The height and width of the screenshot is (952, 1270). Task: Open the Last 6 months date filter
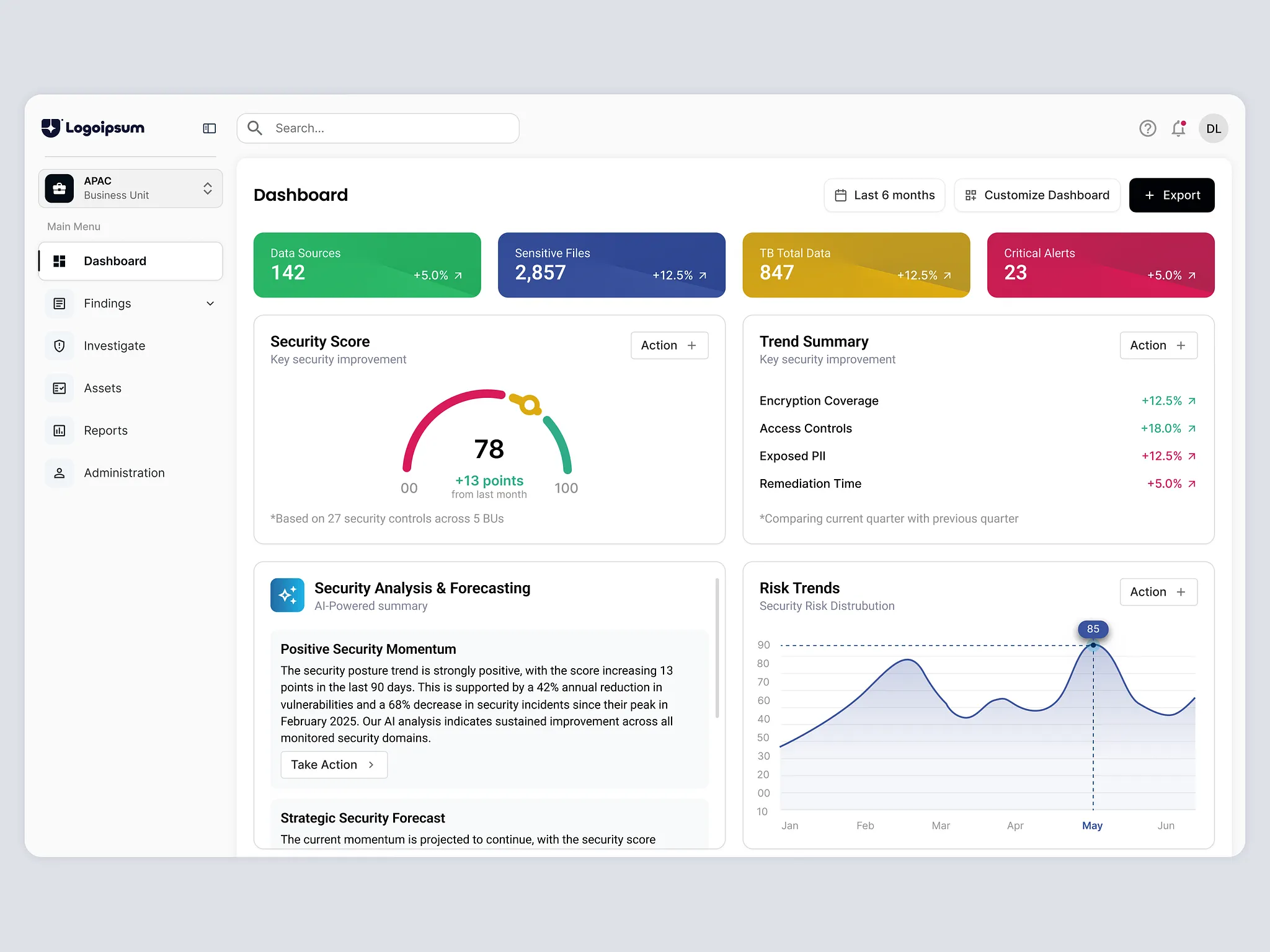point(884,195)
